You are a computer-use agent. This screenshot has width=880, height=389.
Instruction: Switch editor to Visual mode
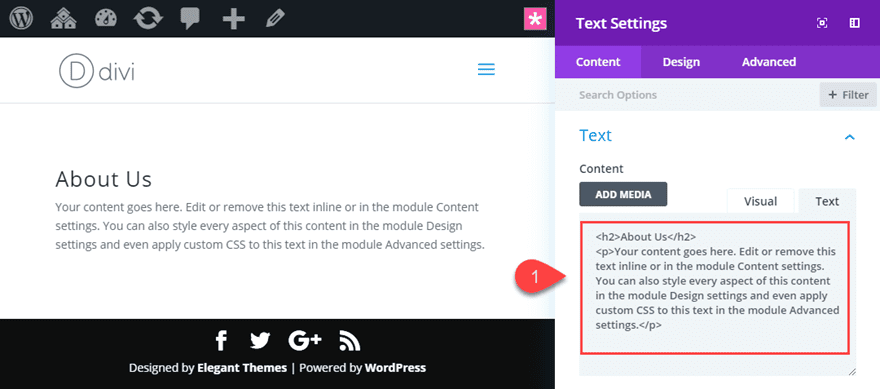point(760,201)
